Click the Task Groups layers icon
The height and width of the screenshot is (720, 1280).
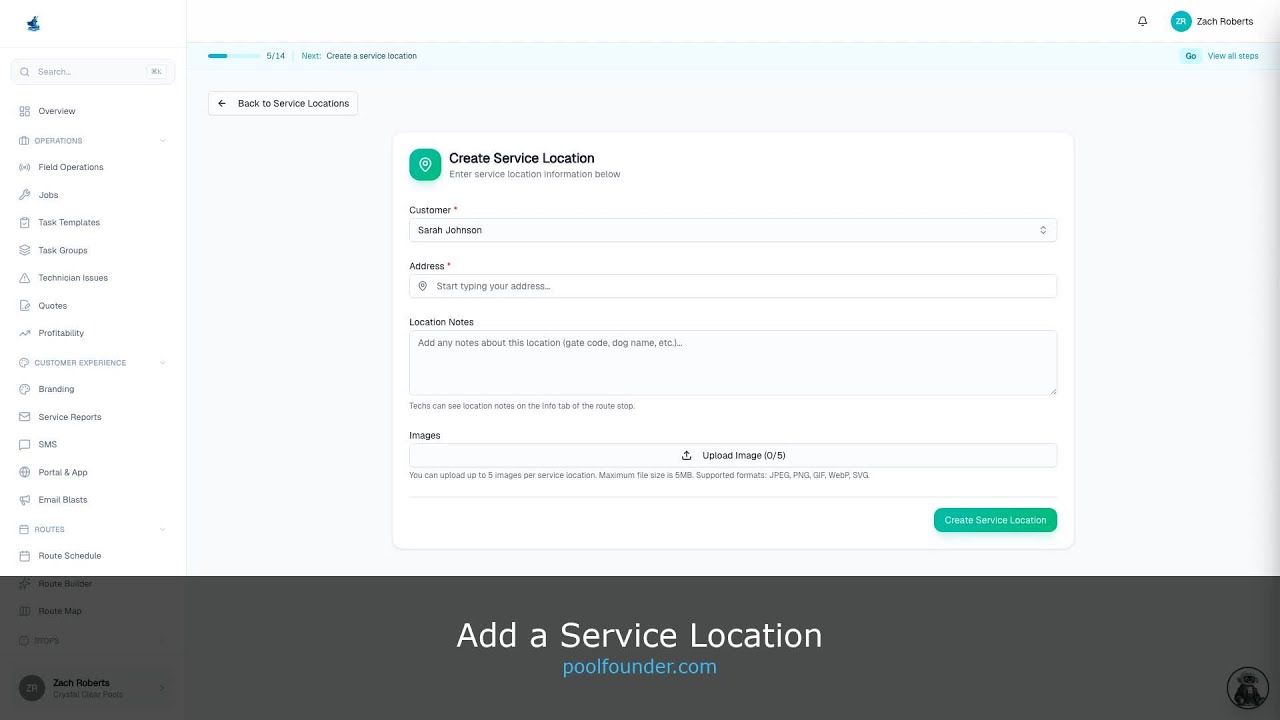pyautogui.click(x=25, y=250)
